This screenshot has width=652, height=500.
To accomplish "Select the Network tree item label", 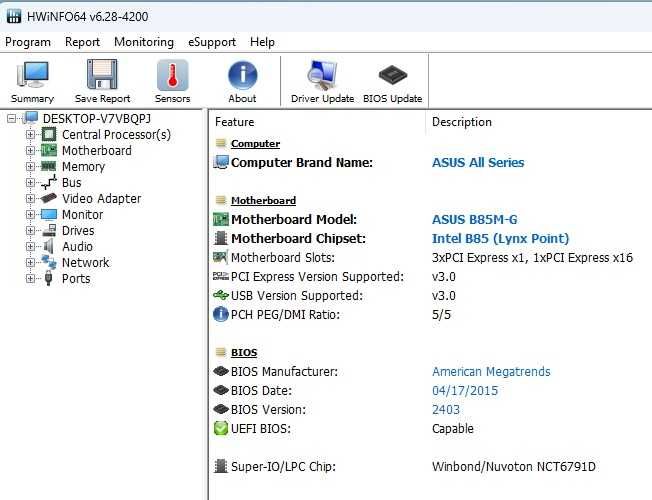I will pyautogui.click(x=85, y=262).
